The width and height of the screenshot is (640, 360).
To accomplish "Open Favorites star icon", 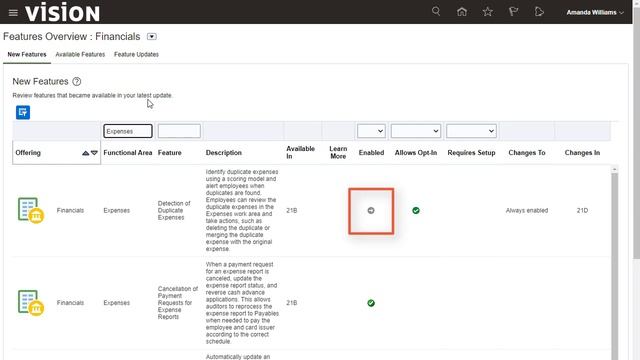I will (487, 11).
